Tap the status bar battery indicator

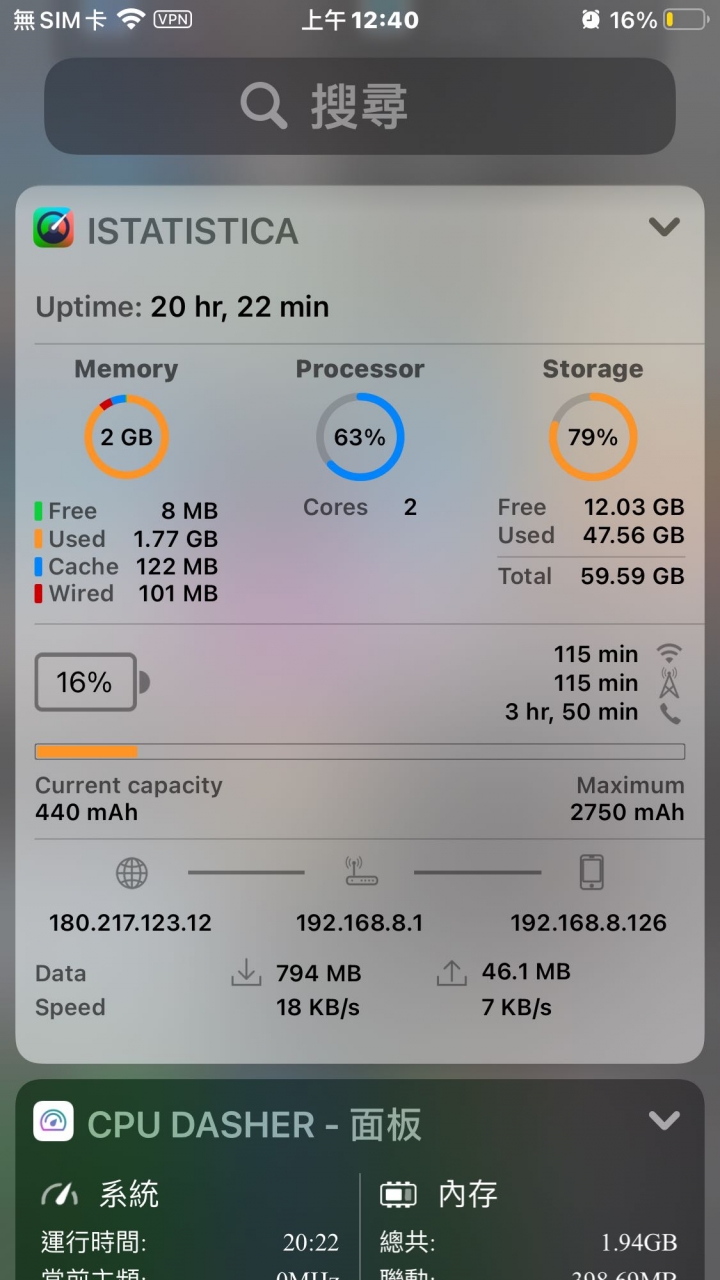click(685, 19)
